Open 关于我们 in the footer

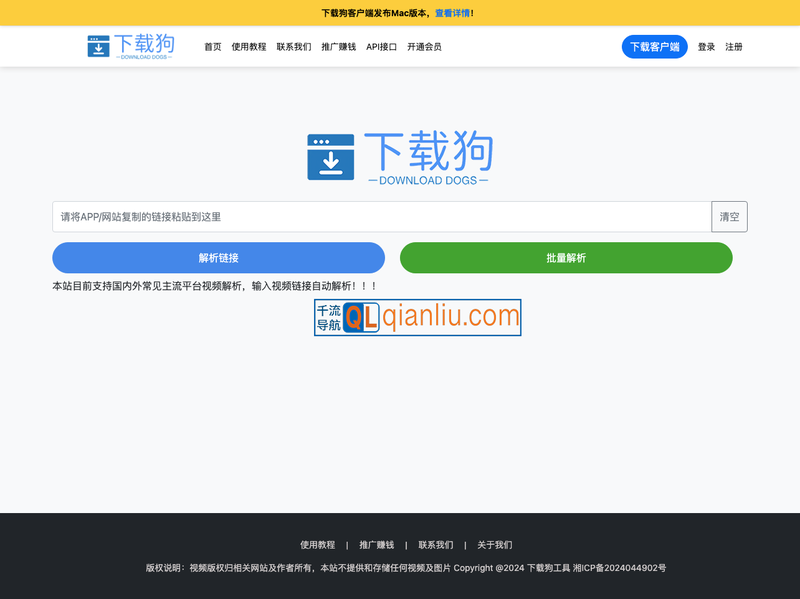click(x=495, y=545)
